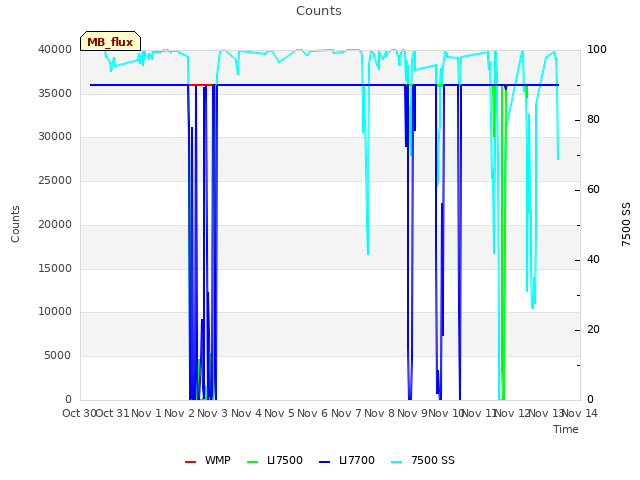640x480 pixels.
Task: Click the 'Nov 5' x-axis label
Action: pos(279,413)
